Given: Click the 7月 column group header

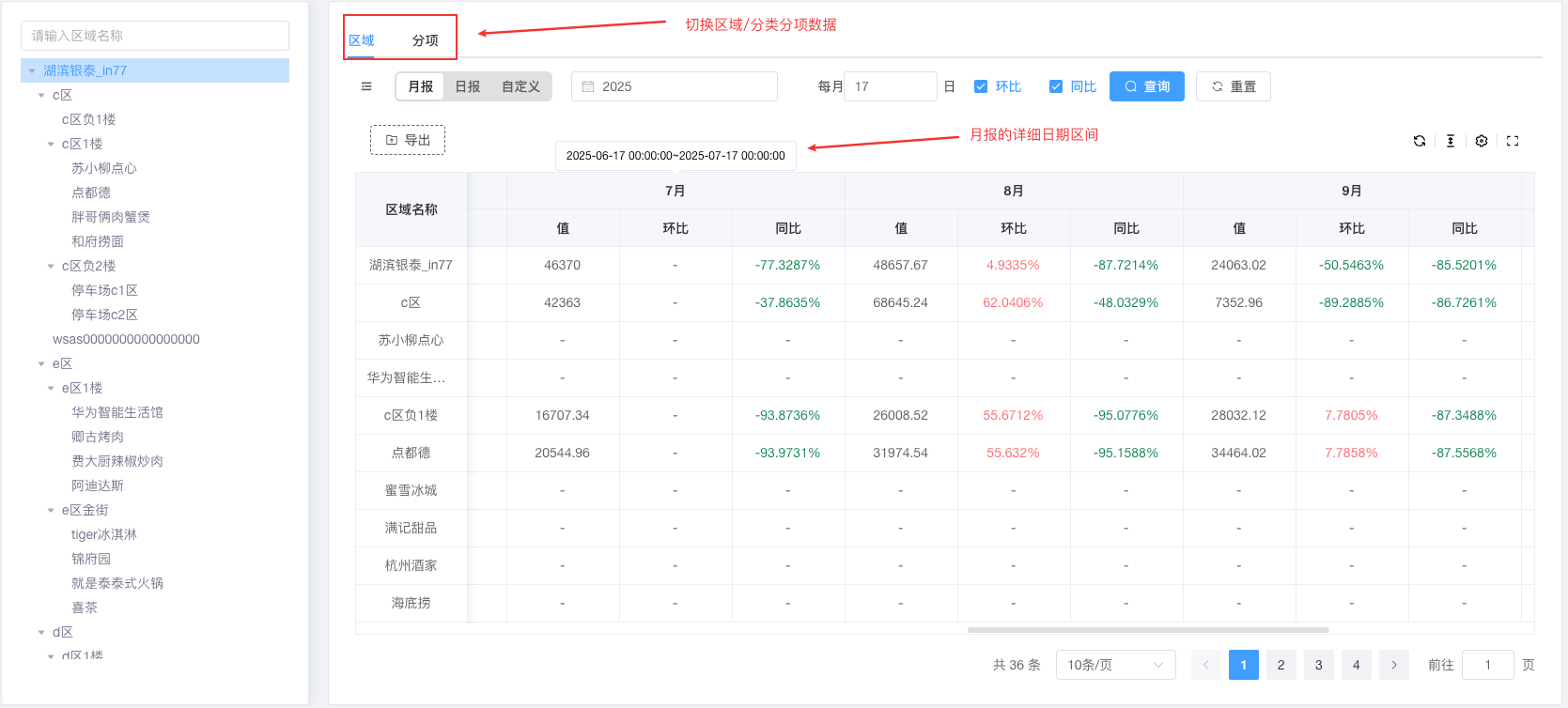Looking at the screenshot, I should point(675,191).
